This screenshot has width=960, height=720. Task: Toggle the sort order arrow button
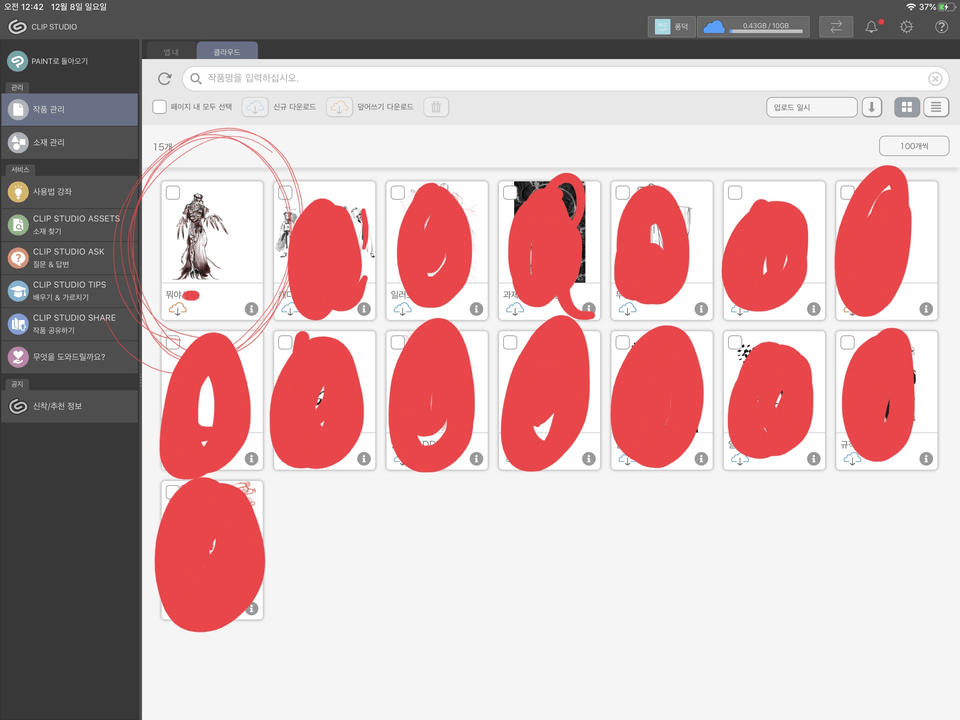872,107
